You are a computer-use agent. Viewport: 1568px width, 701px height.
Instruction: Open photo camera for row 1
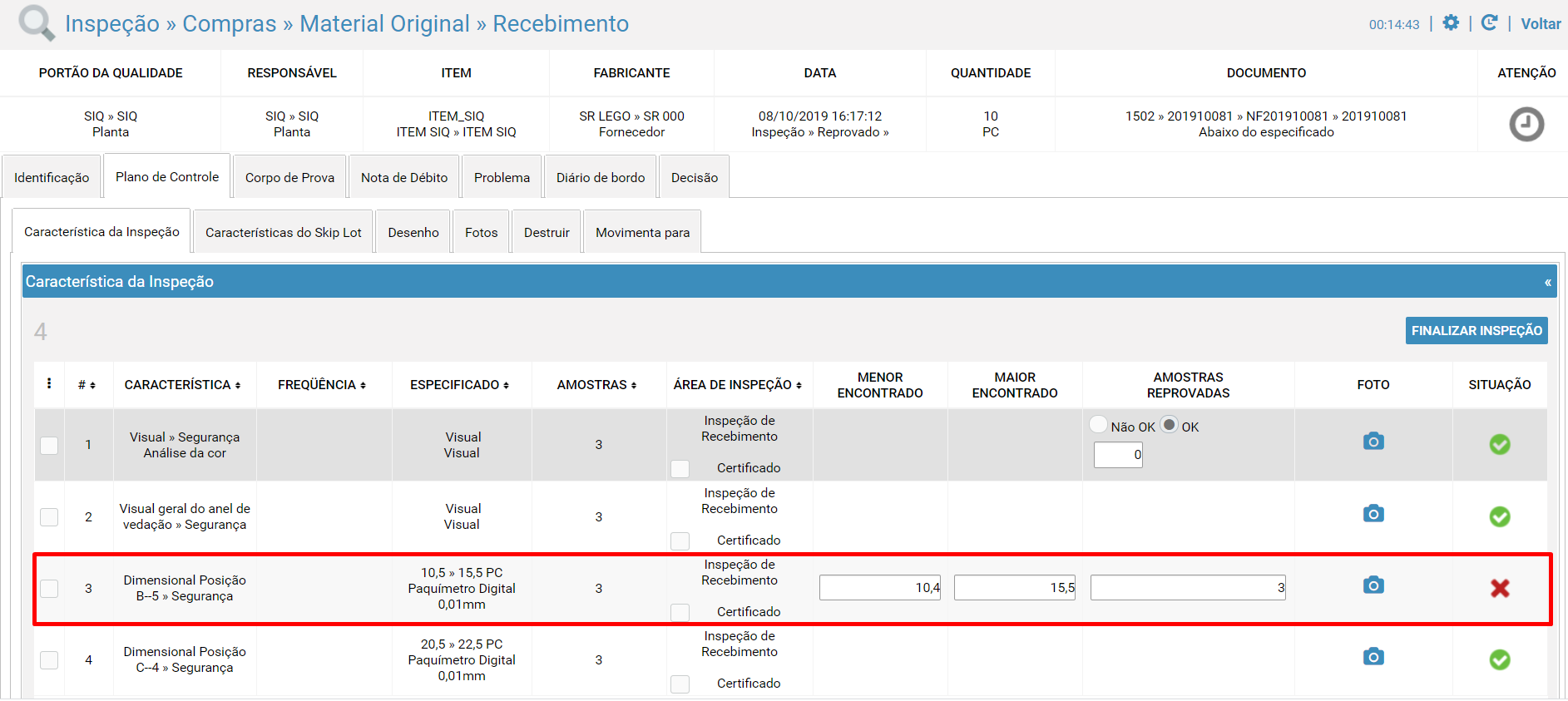coord(1373,442)
